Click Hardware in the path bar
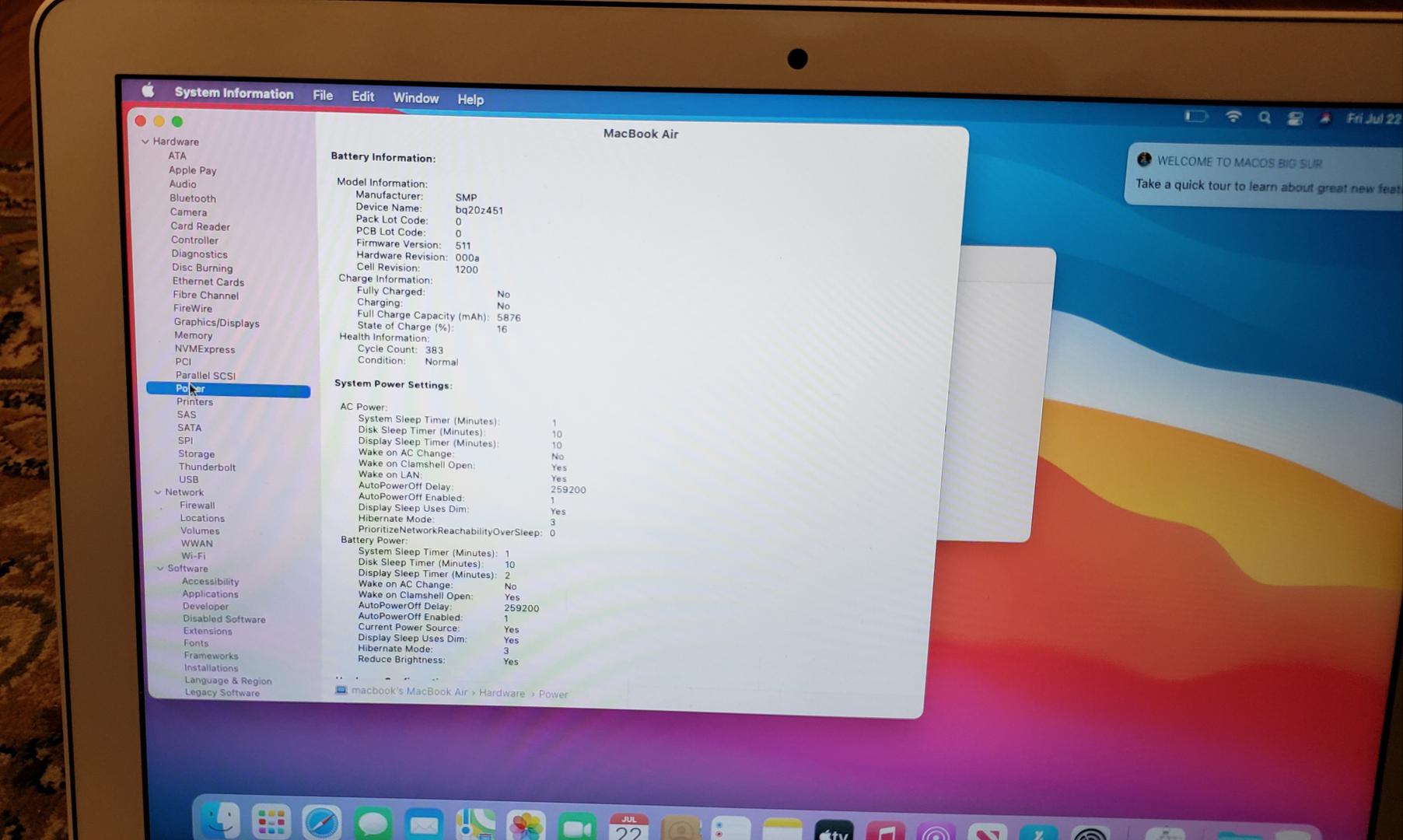This screenshot has height=840, width=1403. [502, 693]
